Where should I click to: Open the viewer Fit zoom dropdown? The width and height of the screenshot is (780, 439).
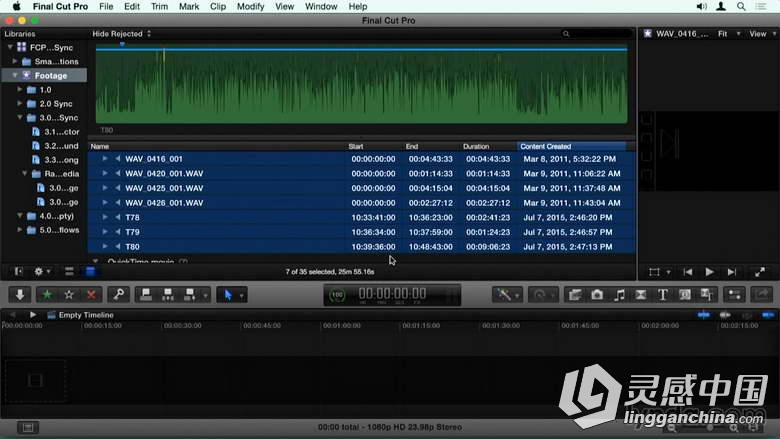click(x=729, y=34)
